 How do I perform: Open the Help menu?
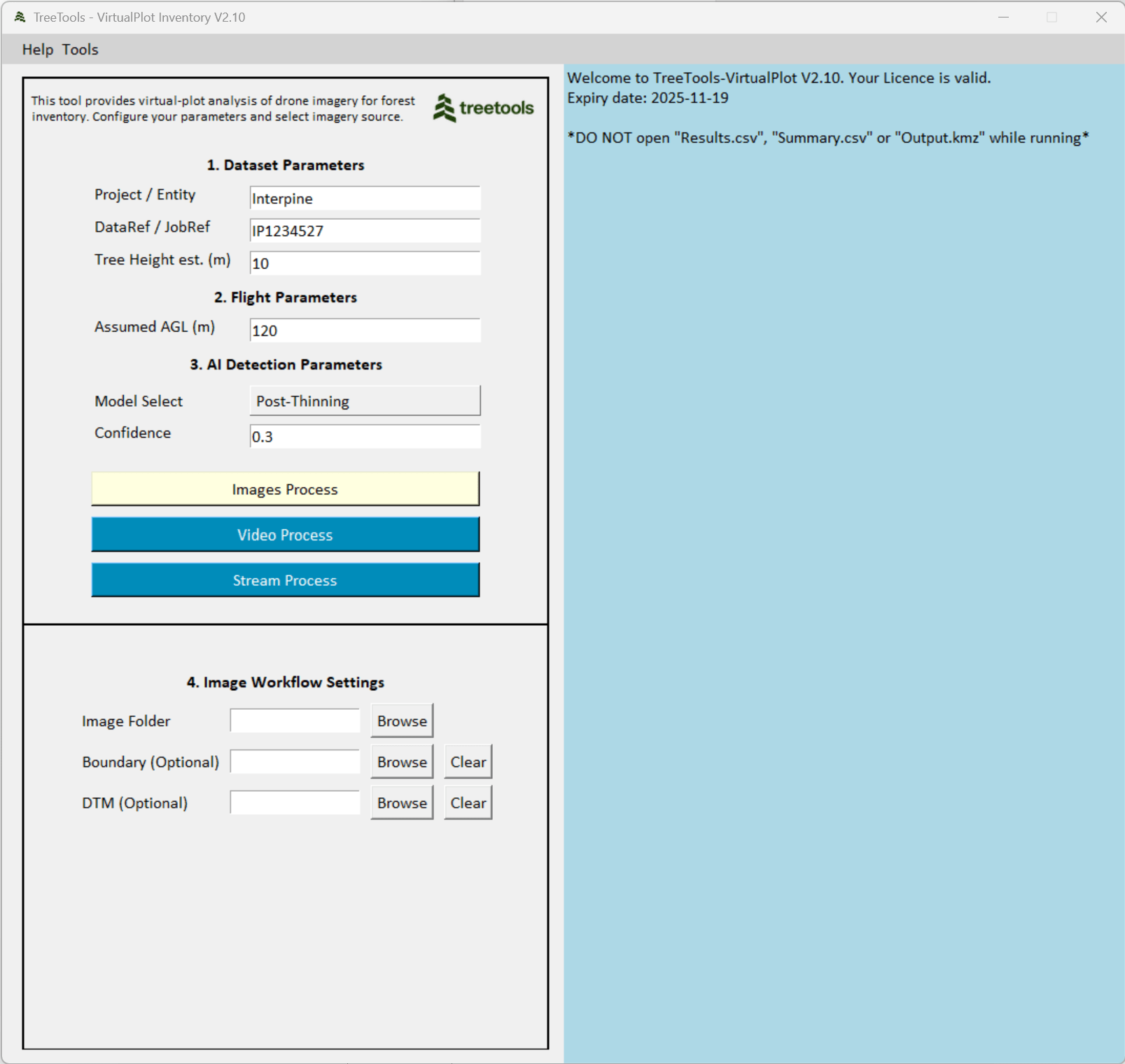[38, 50]
